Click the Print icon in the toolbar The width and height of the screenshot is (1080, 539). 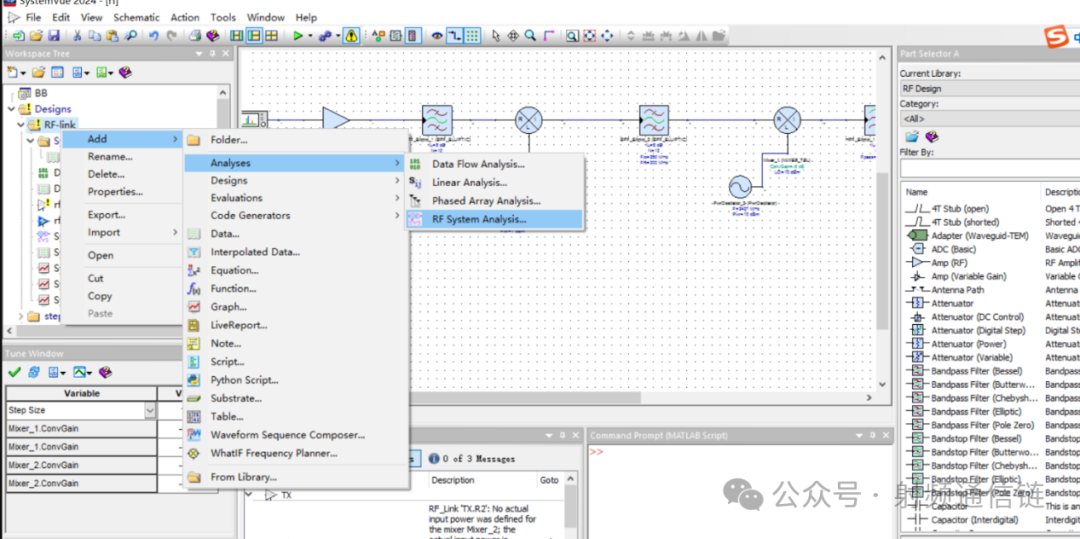point(196,36)
